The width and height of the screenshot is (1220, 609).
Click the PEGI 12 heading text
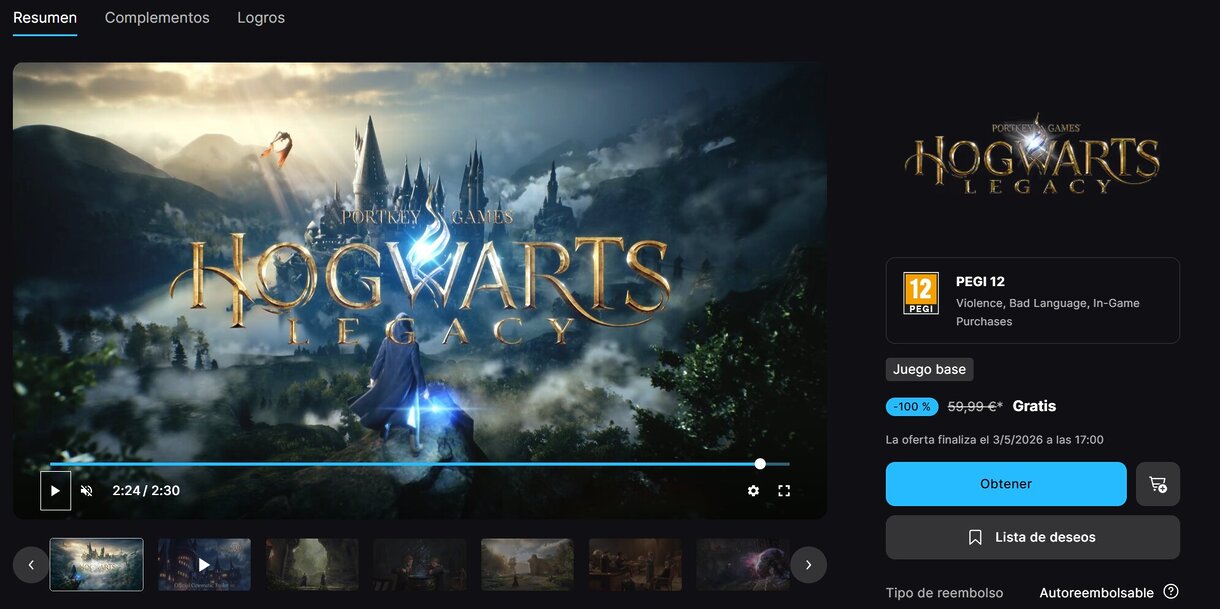point(980,282)
